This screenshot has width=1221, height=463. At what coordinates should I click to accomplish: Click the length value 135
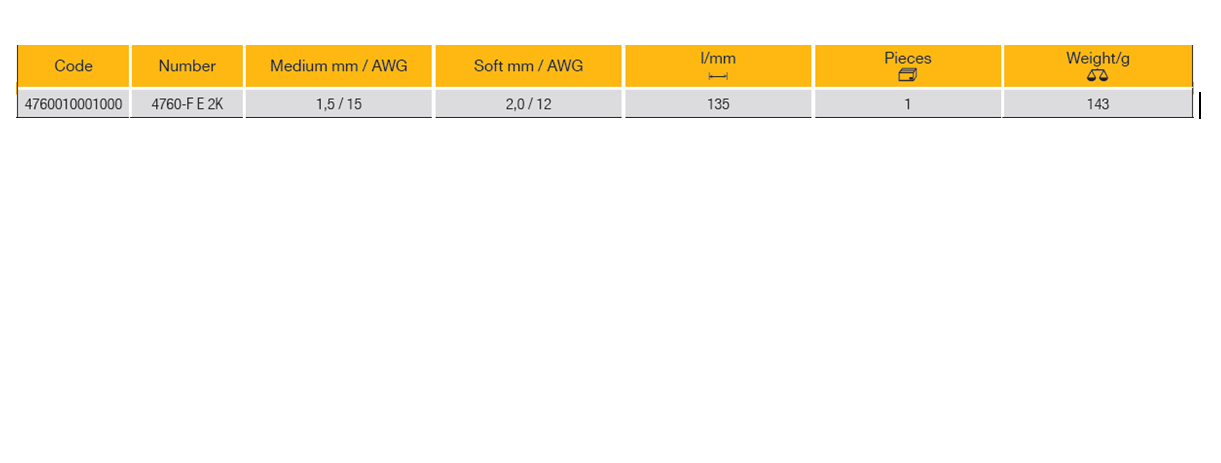[718, 104]
